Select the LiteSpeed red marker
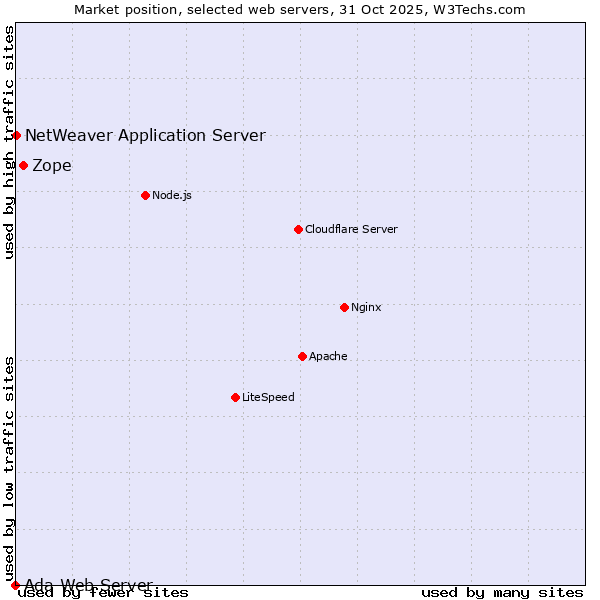 (x=235, y=397)
